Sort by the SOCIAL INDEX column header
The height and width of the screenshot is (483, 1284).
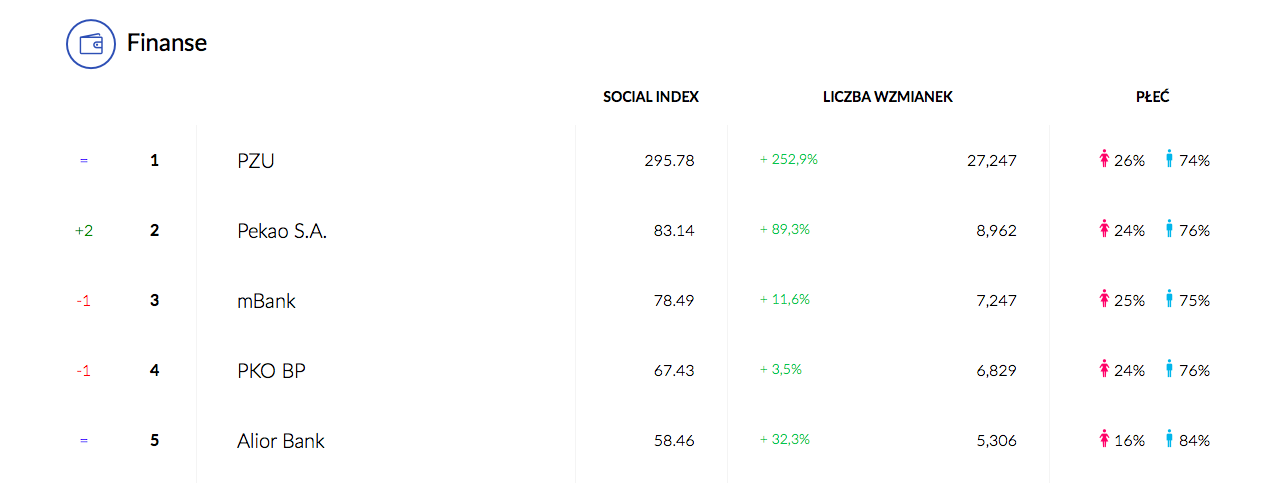pyautogui.click(x=651, y=97)
